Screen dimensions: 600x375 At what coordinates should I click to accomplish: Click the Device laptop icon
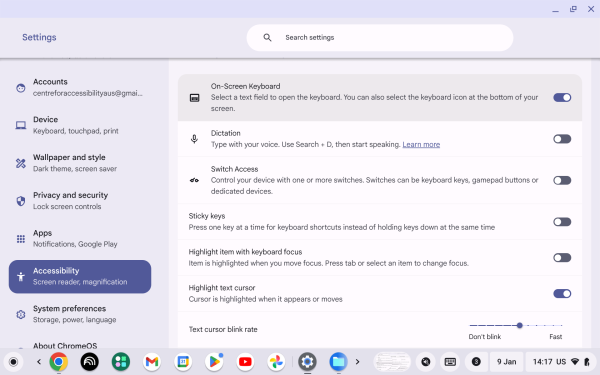[x=21, y=126]
